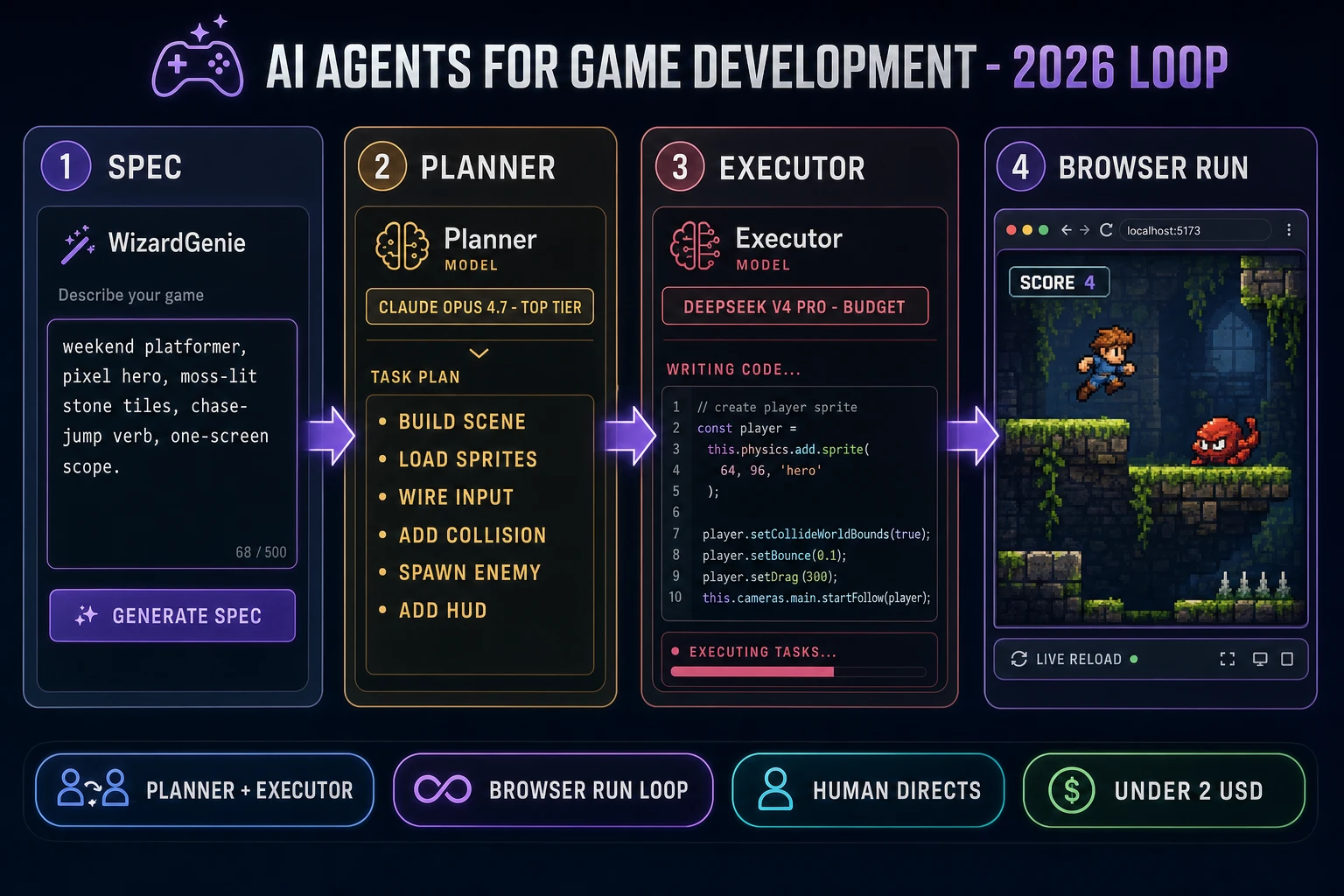Click code line player.setDrag(300)
The height and width of the screenshot is (896, 1344).
click(x=770, y=577)
